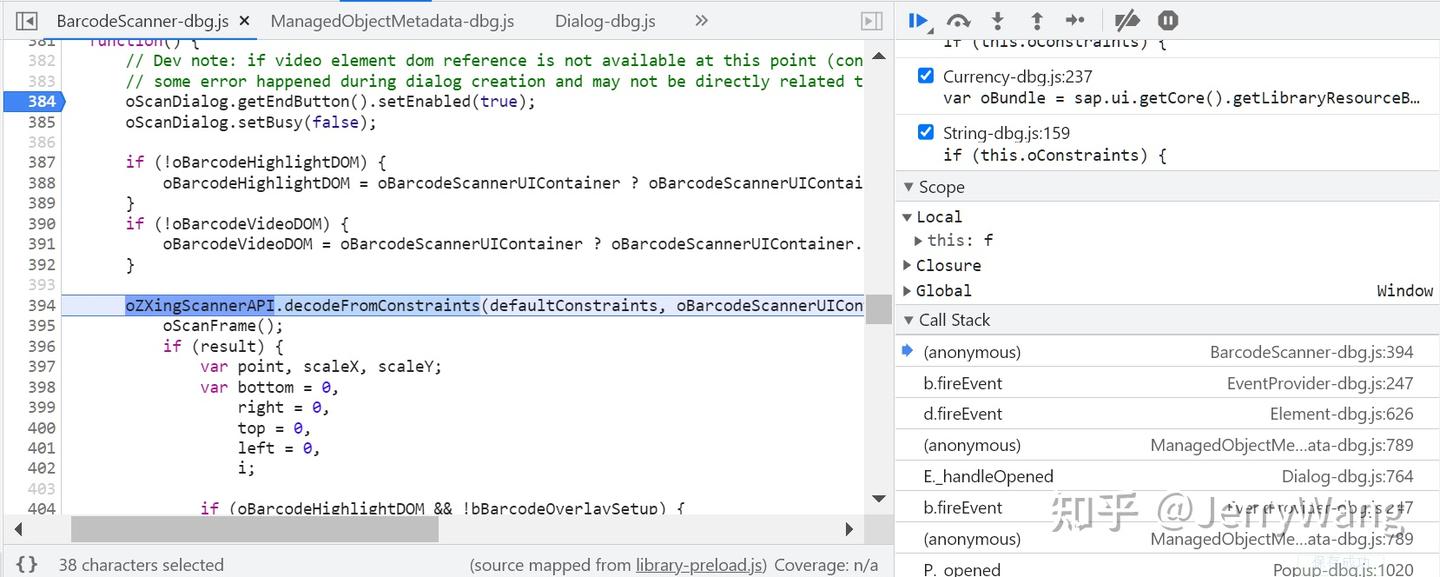Switch to the ManagedObjectMetadata-dbg.js tab
The width and height of the screenshot is (1440, 577).
pos(392,20)
